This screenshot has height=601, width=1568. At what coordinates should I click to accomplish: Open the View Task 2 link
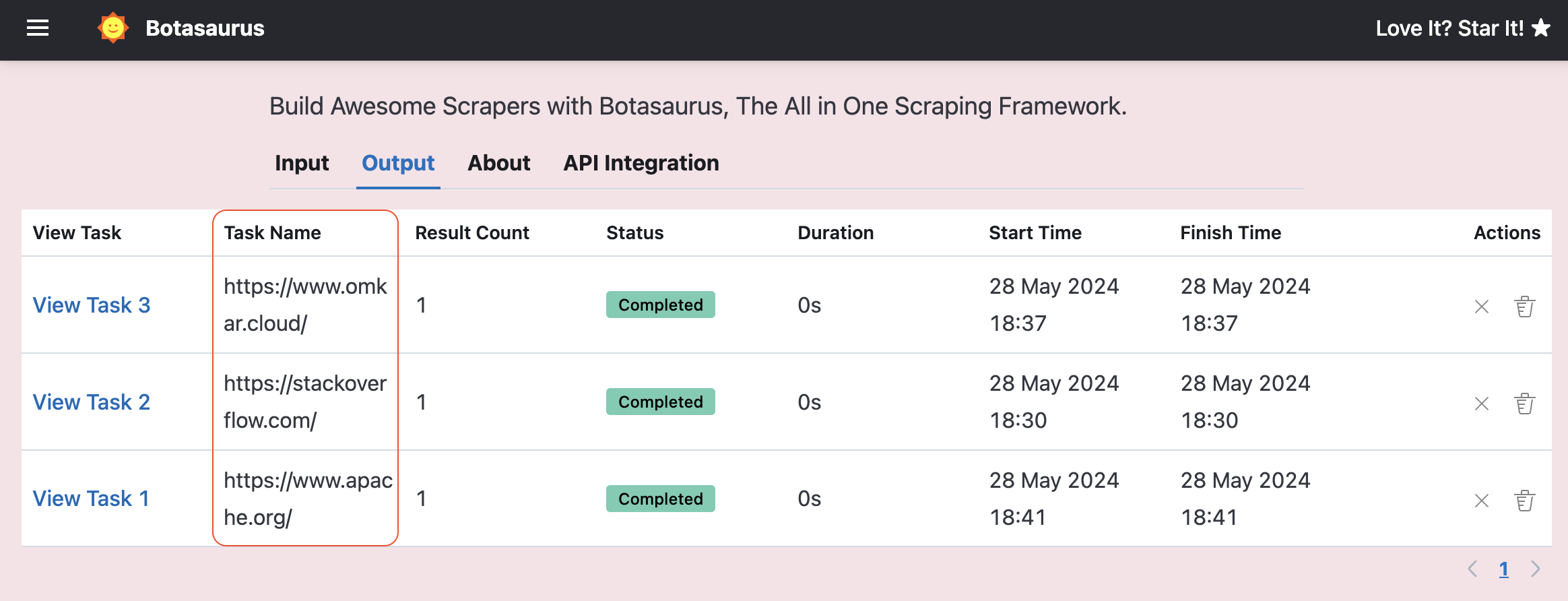(92, 402)
